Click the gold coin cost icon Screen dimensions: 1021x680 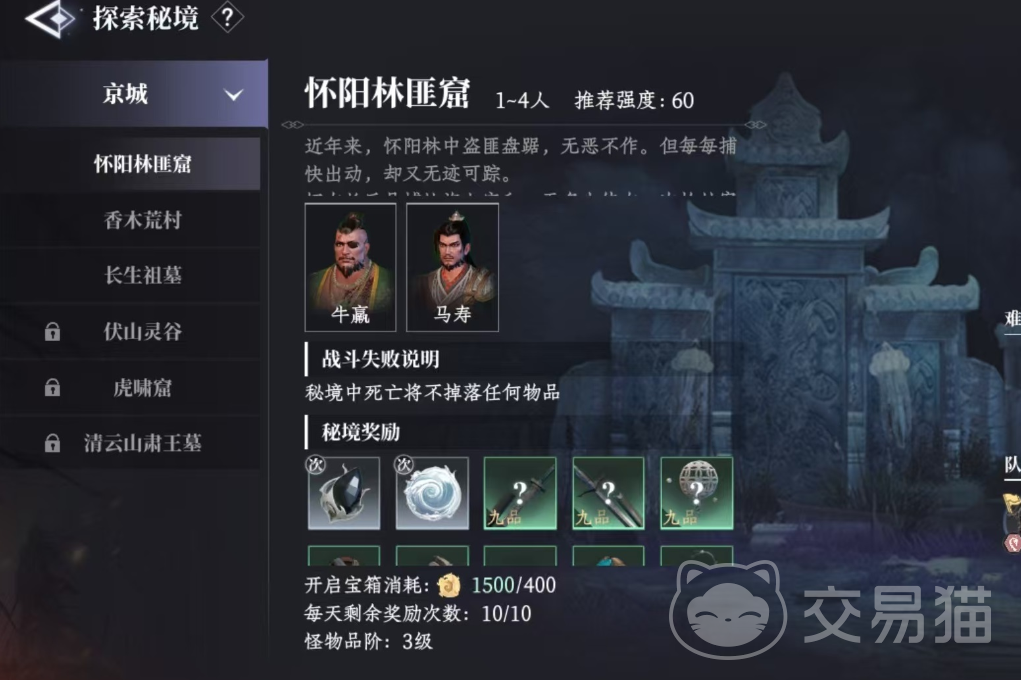[x=449, y=586]
